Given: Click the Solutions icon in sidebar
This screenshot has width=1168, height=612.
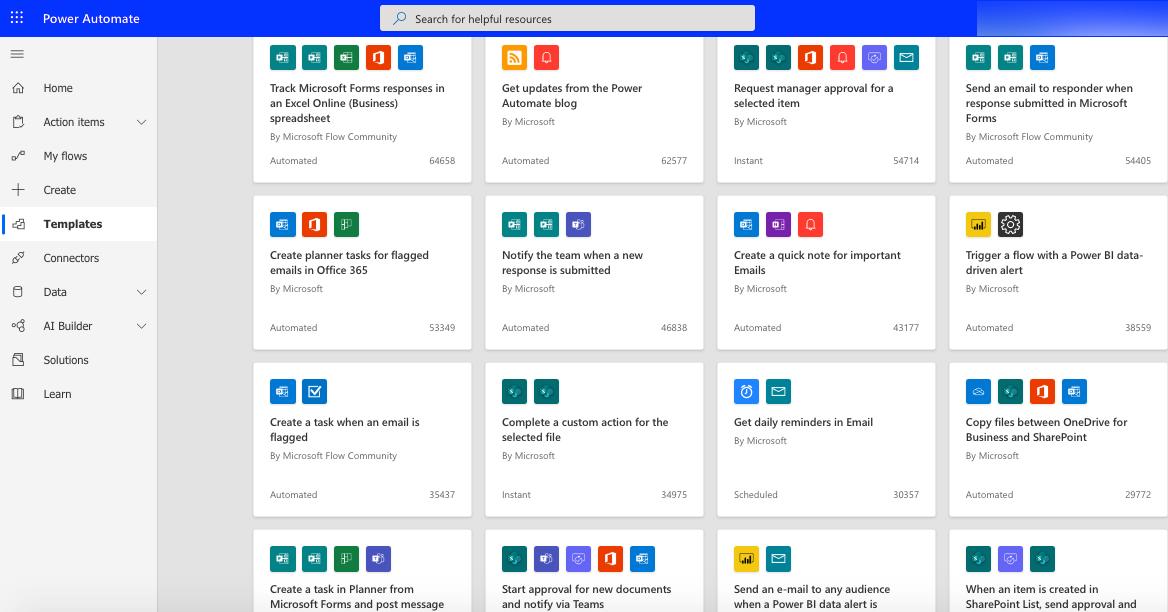Looking at the screenshot, I should 19,360.
